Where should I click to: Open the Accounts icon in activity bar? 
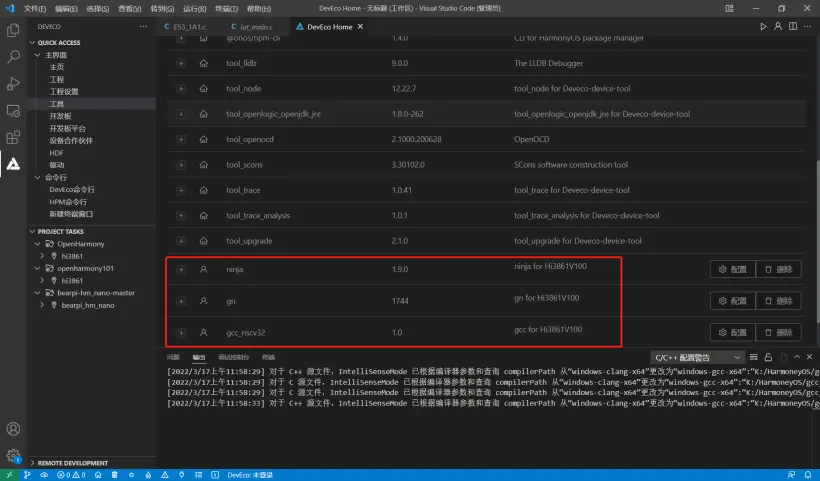point(13,429)
